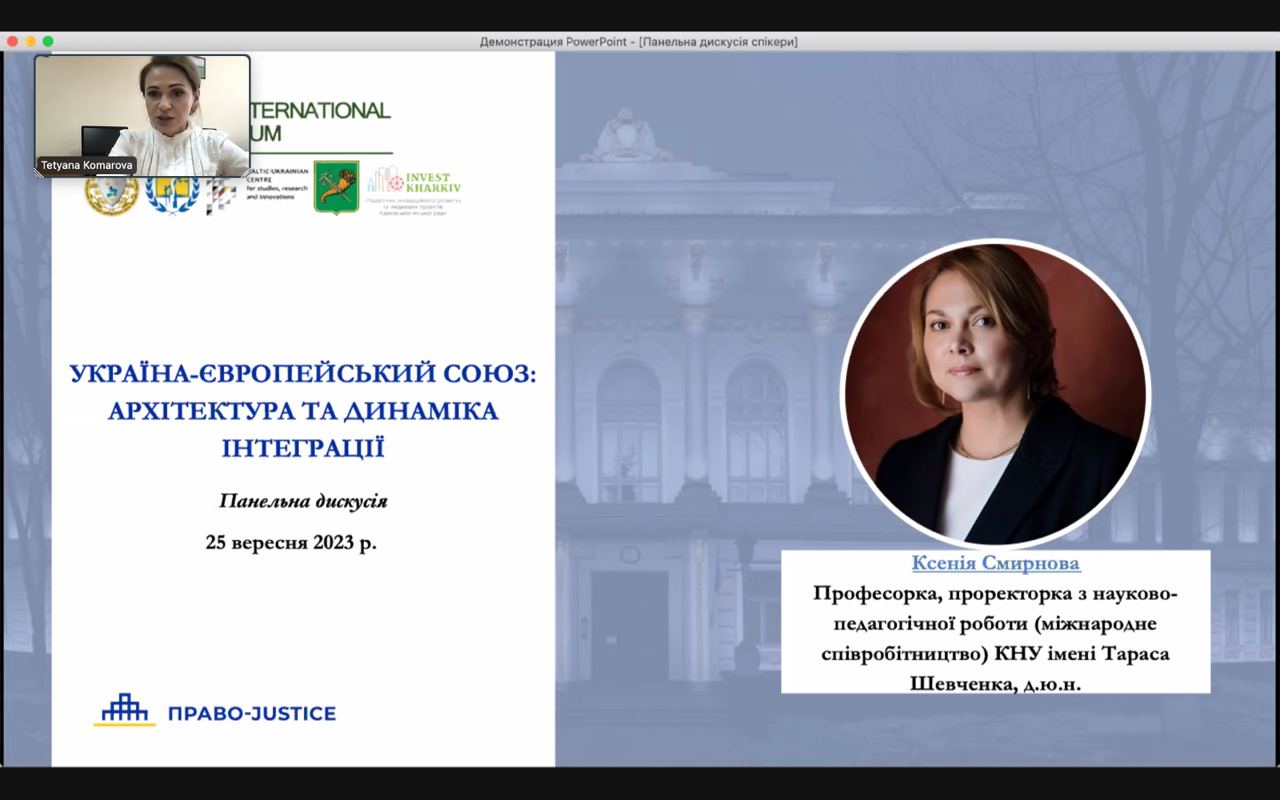Click the ПРАВО-JUSTICE text label
The width and height of the screenshot is (1280, 800).
[x=252, y=713]
